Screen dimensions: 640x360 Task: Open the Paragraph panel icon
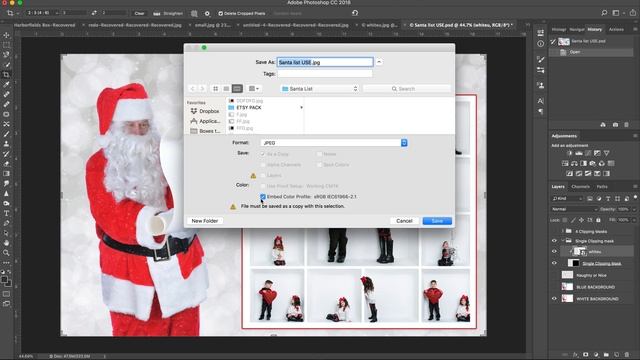tap(540, 111)
